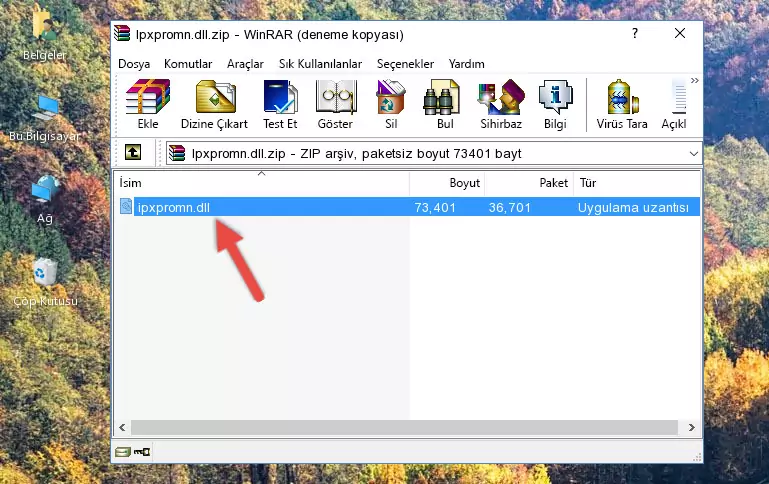This screenshot has width=769, height=484.
Task: Click the scroll left arrow
Action: pos(122,427)
